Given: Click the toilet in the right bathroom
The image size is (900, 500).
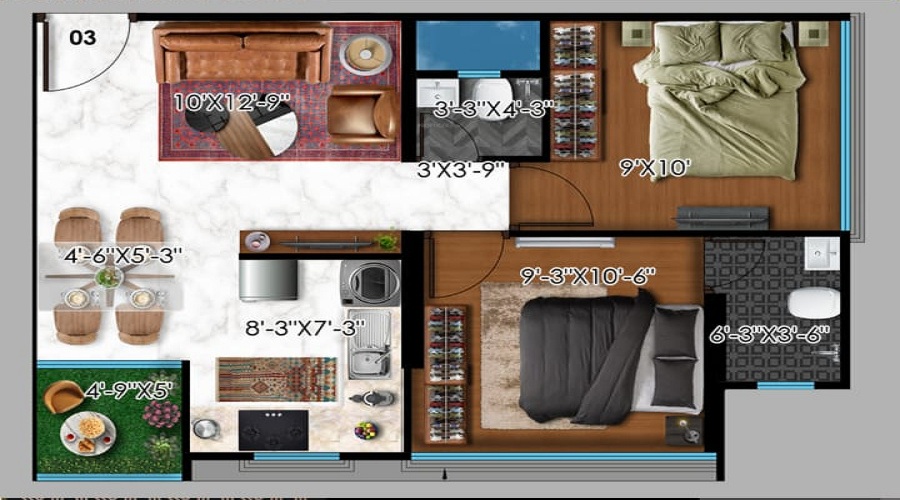Looking at the screenshot, I should tap(813, 302).
